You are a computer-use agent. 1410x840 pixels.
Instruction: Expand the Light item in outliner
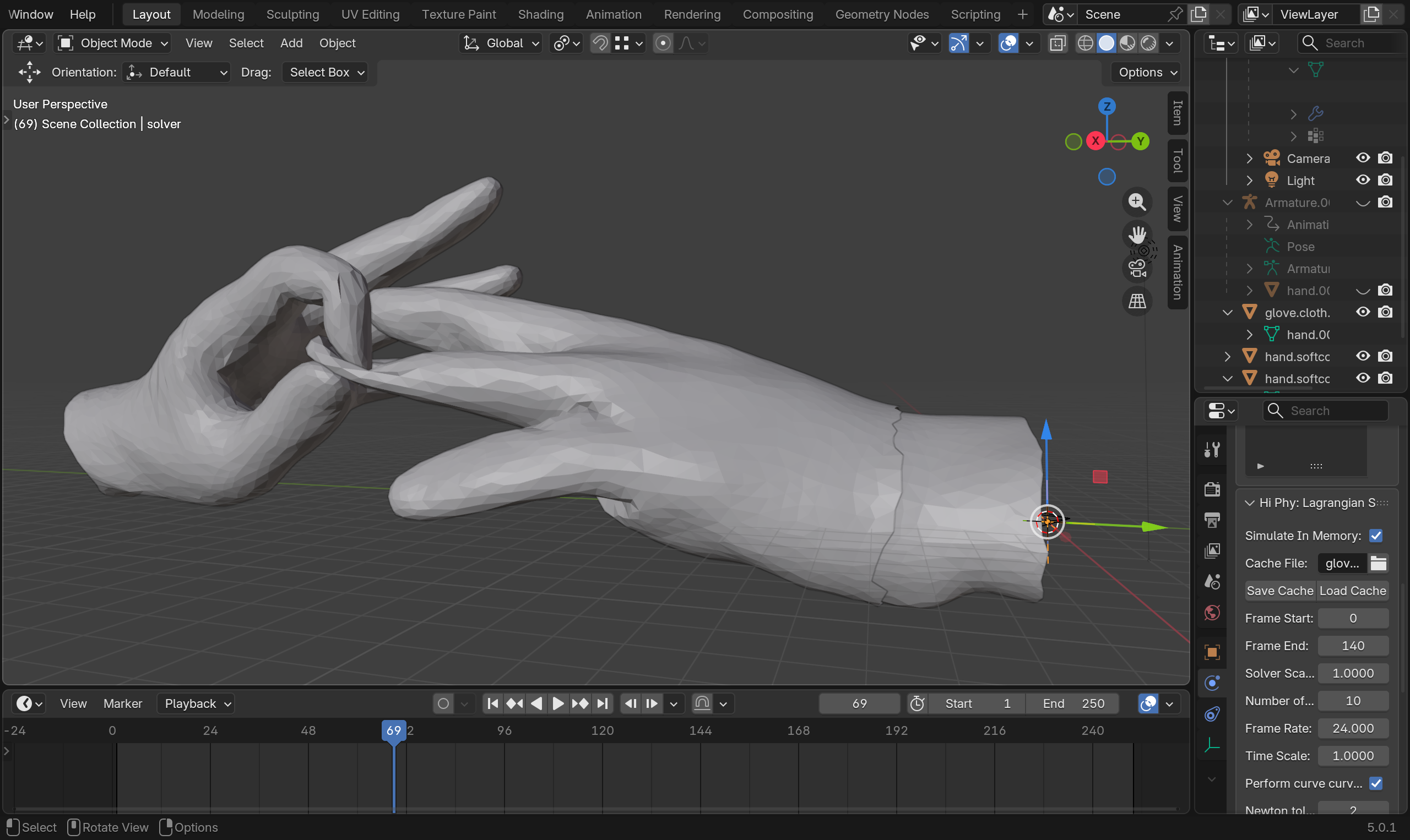click(1250, 181)
